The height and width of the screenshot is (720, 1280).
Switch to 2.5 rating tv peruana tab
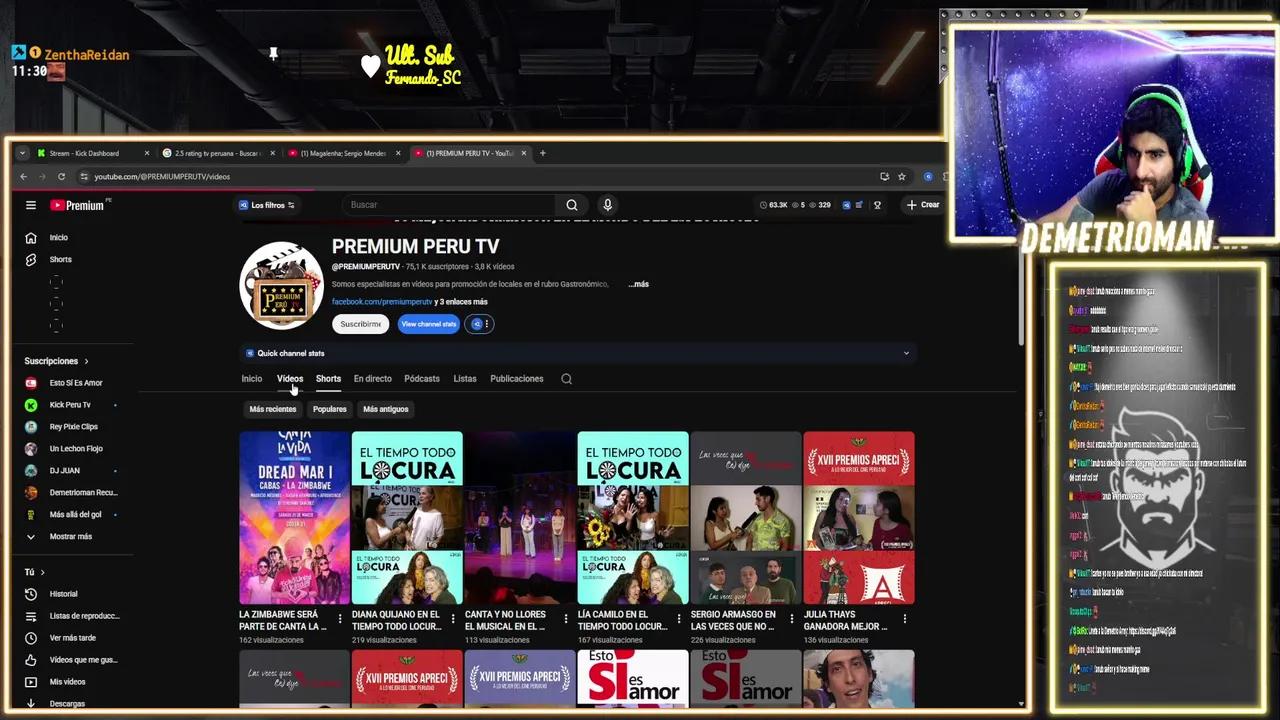point(217,153)
